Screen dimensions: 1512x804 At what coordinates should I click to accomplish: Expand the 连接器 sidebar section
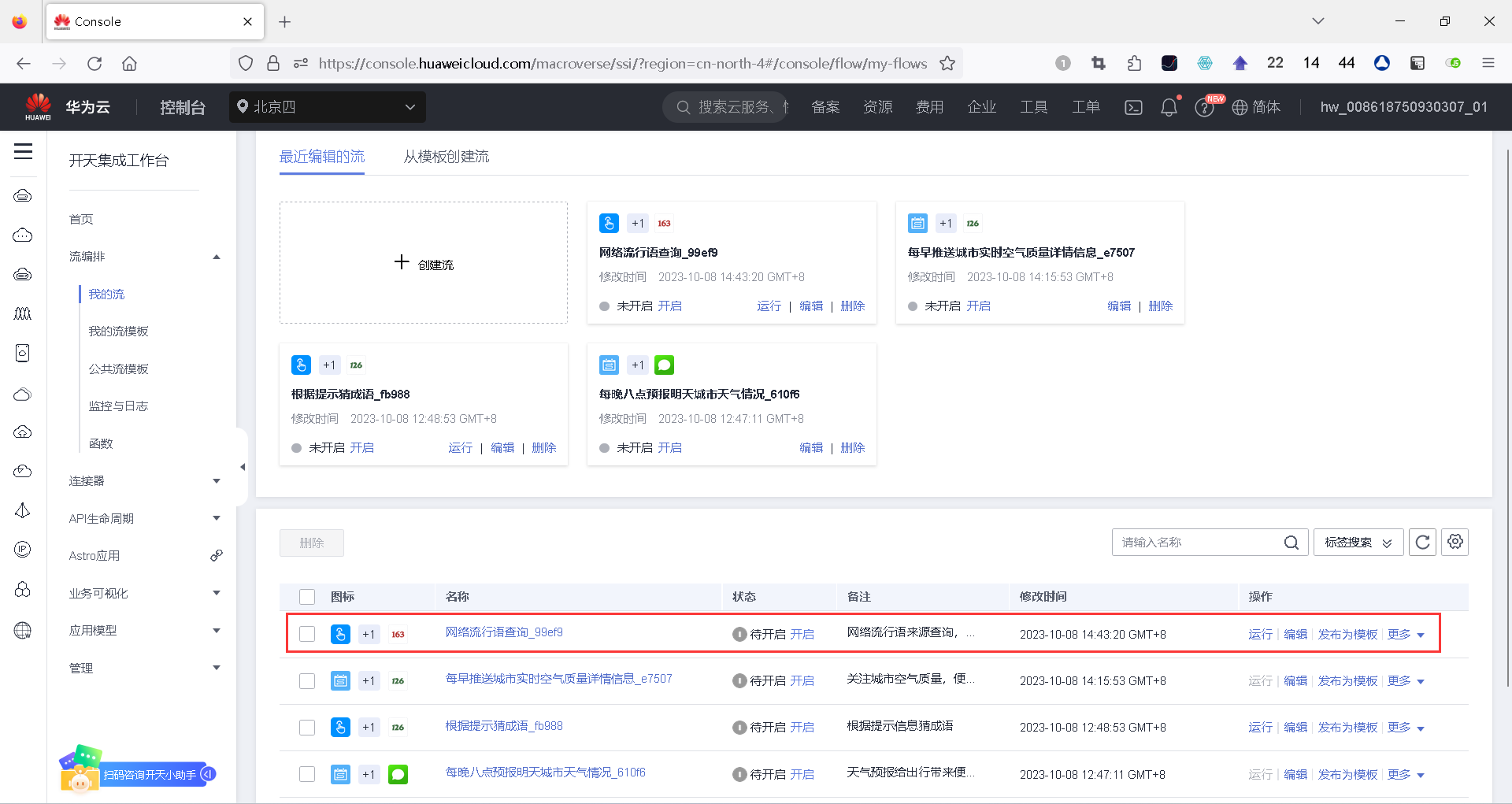tap(217, 481)
